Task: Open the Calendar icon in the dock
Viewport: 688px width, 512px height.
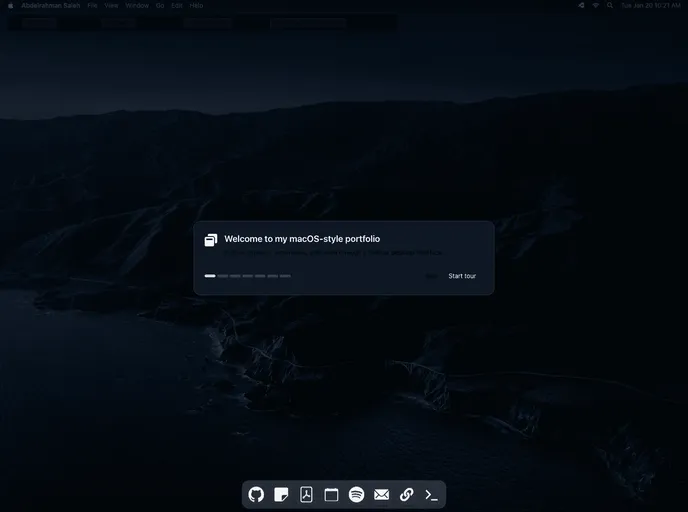Action: 331,495
